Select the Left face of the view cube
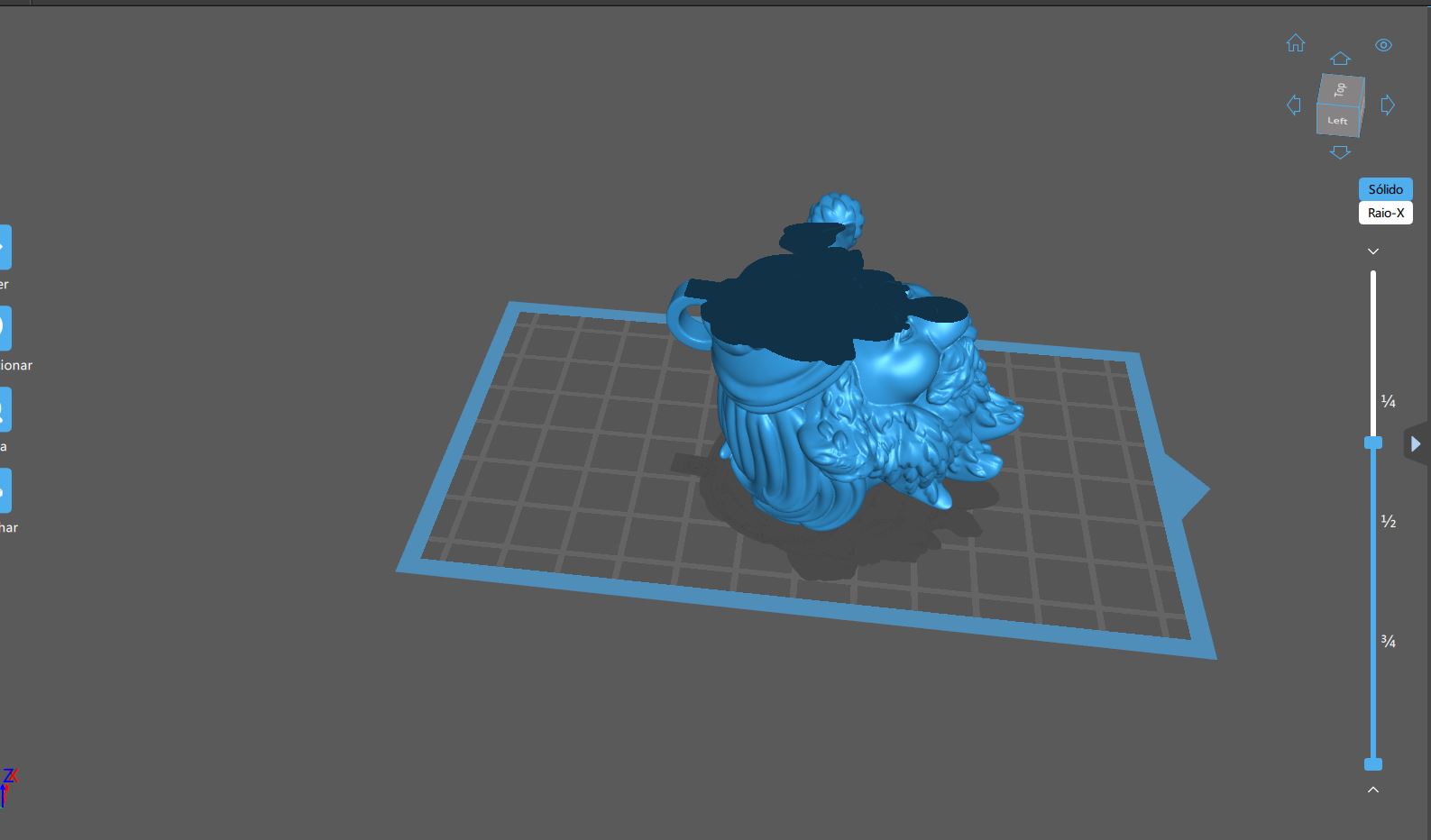The height and width of the screenshot is (840, 1431). 1338,121
